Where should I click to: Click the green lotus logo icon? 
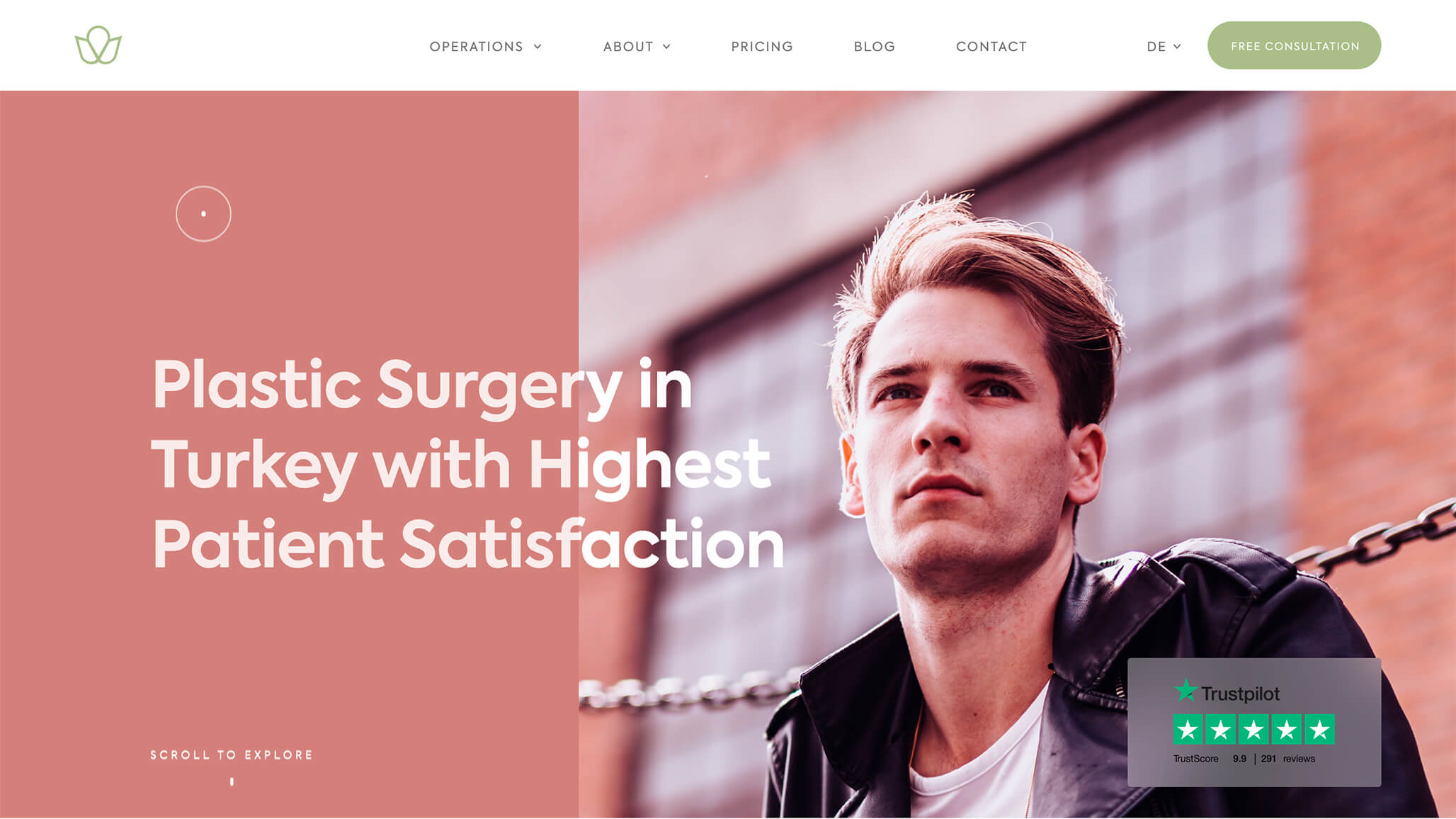[x=98, y=45]
